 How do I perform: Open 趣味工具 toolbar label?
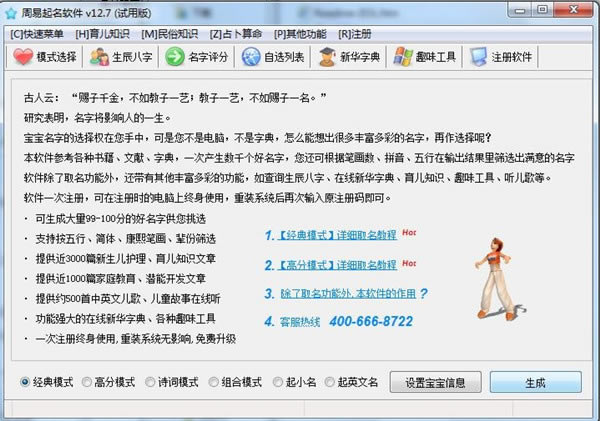[435, 57]
